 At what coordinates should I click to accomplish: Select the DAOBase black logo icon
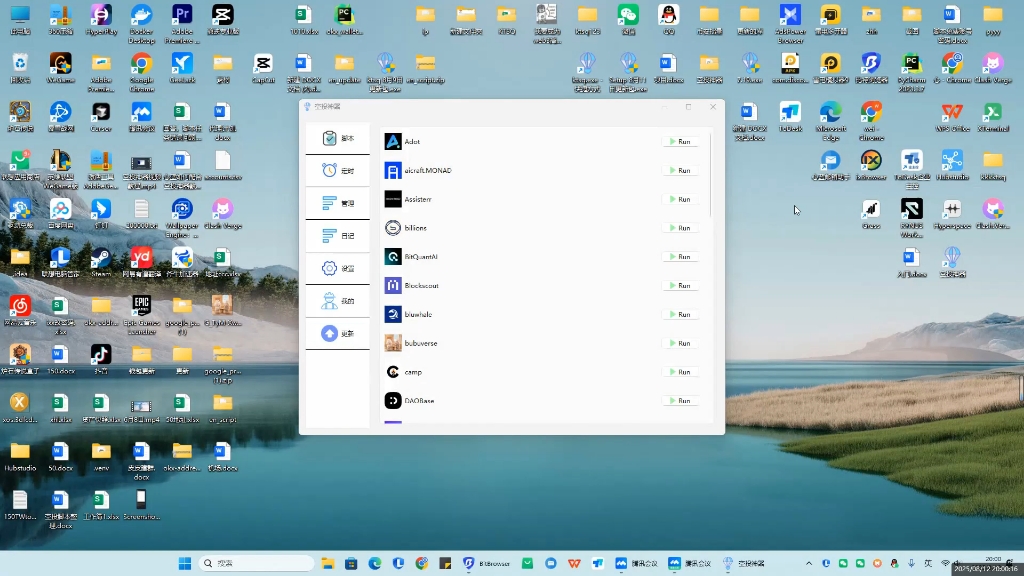(x=392, y=400)
